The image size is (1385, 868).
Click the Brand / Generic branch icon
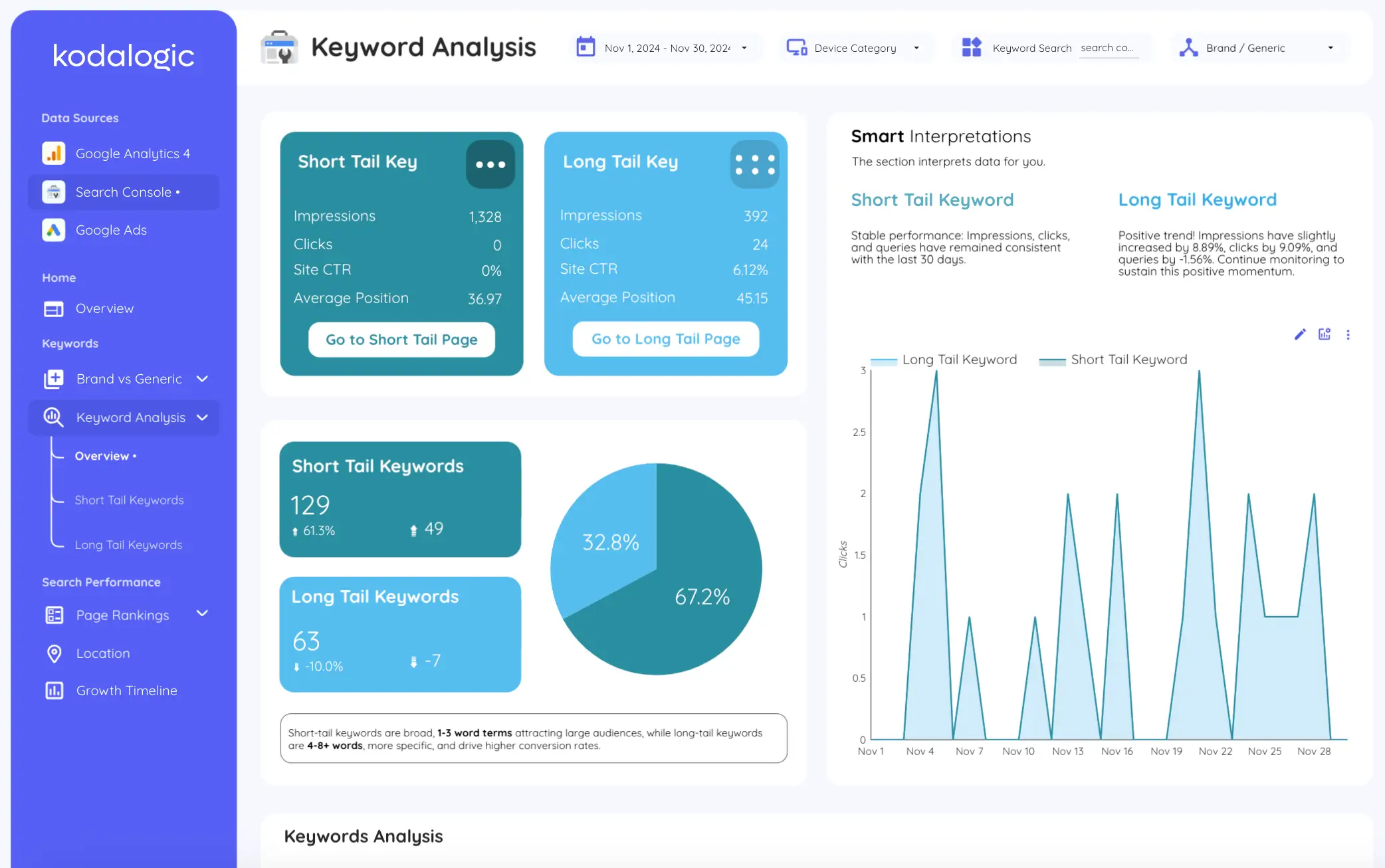[x=1188, y=47]
